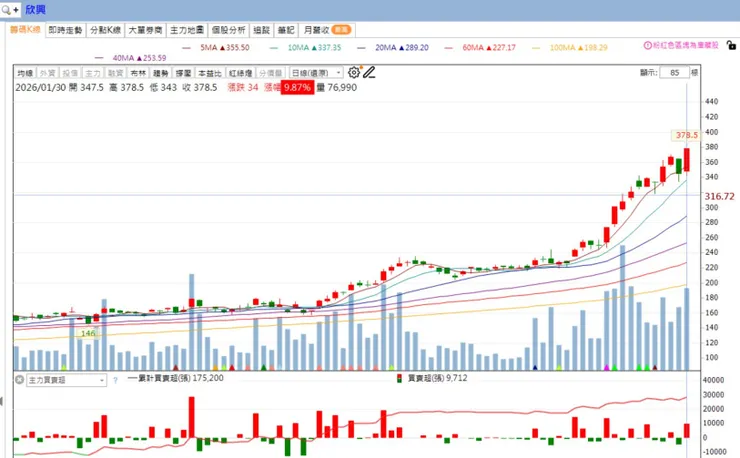This screenshot has height=458, width=740.
Task: Click the red 9.87% change badge
Action: (x=297, y=87)
